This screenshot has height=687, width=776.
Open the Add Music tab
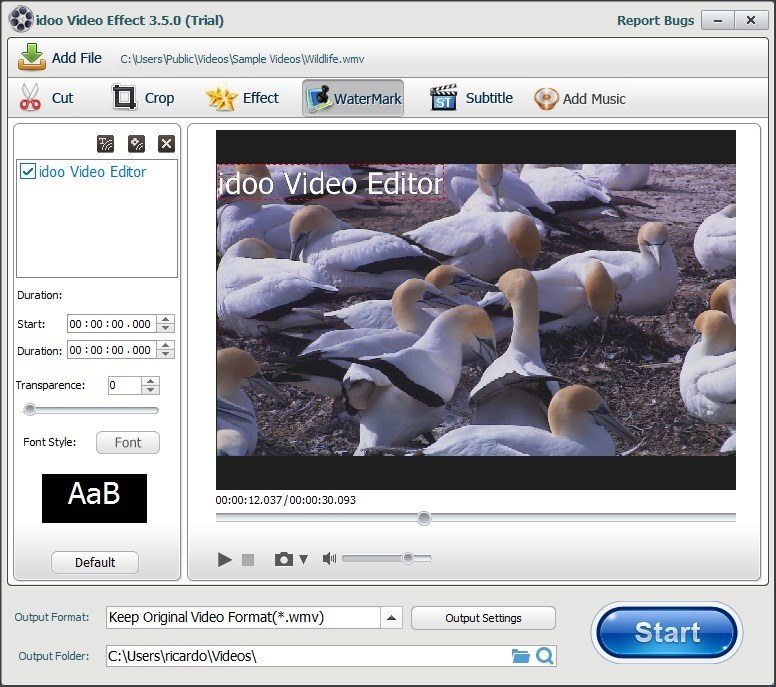click(x=580, y=99)
